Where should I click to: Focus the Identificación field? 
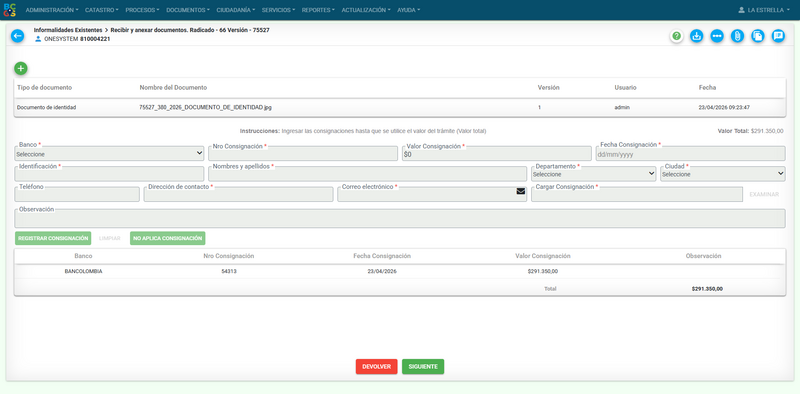pyautogui.click(x=109, y=174)
